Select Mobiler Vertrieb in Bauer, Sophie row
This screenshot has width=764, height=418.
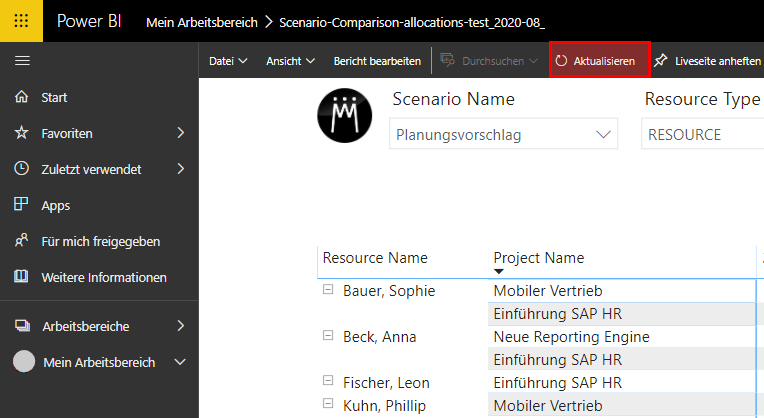click(548, 291)
